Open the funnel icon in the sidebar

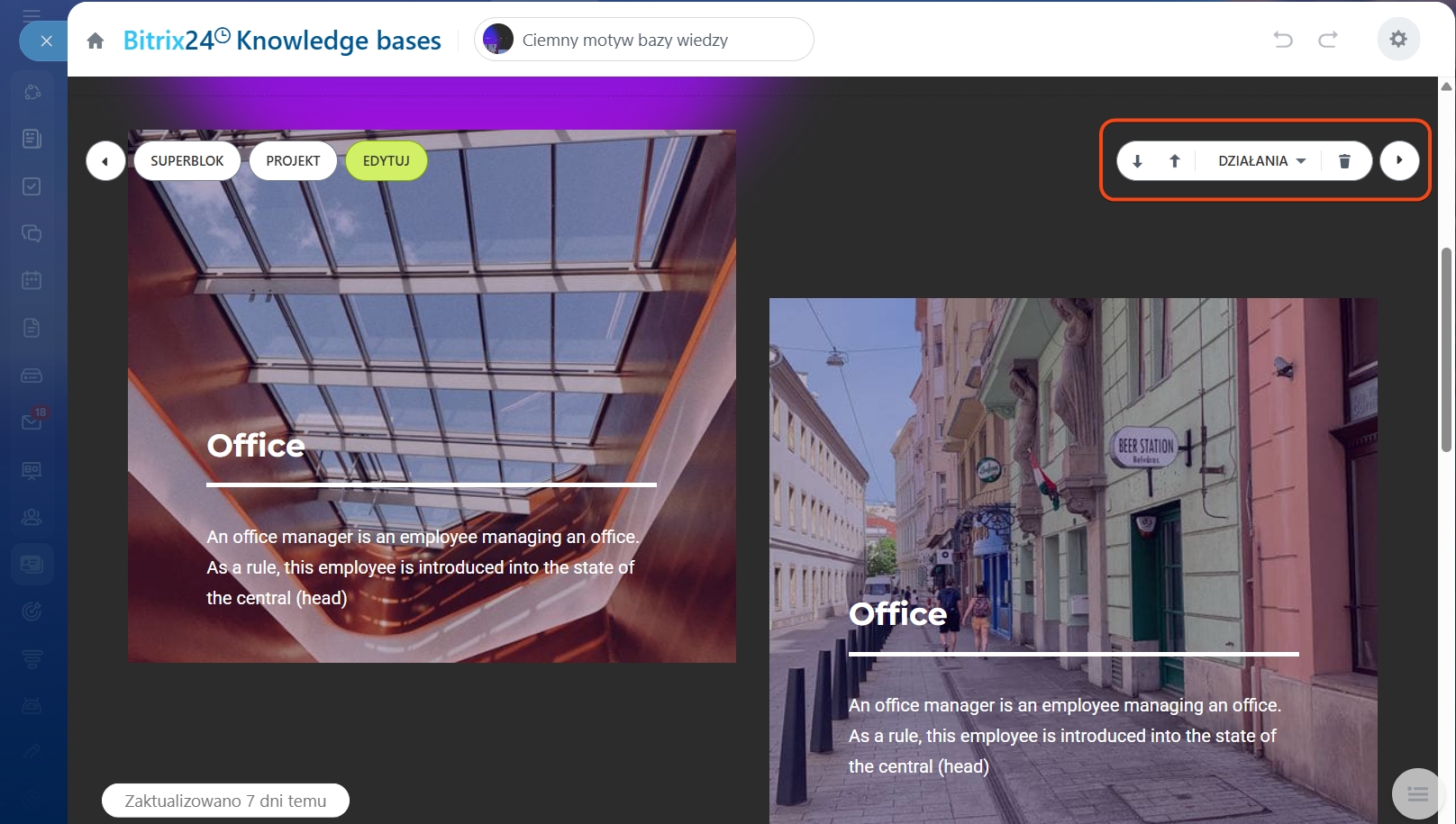click(x=32, y=658)
